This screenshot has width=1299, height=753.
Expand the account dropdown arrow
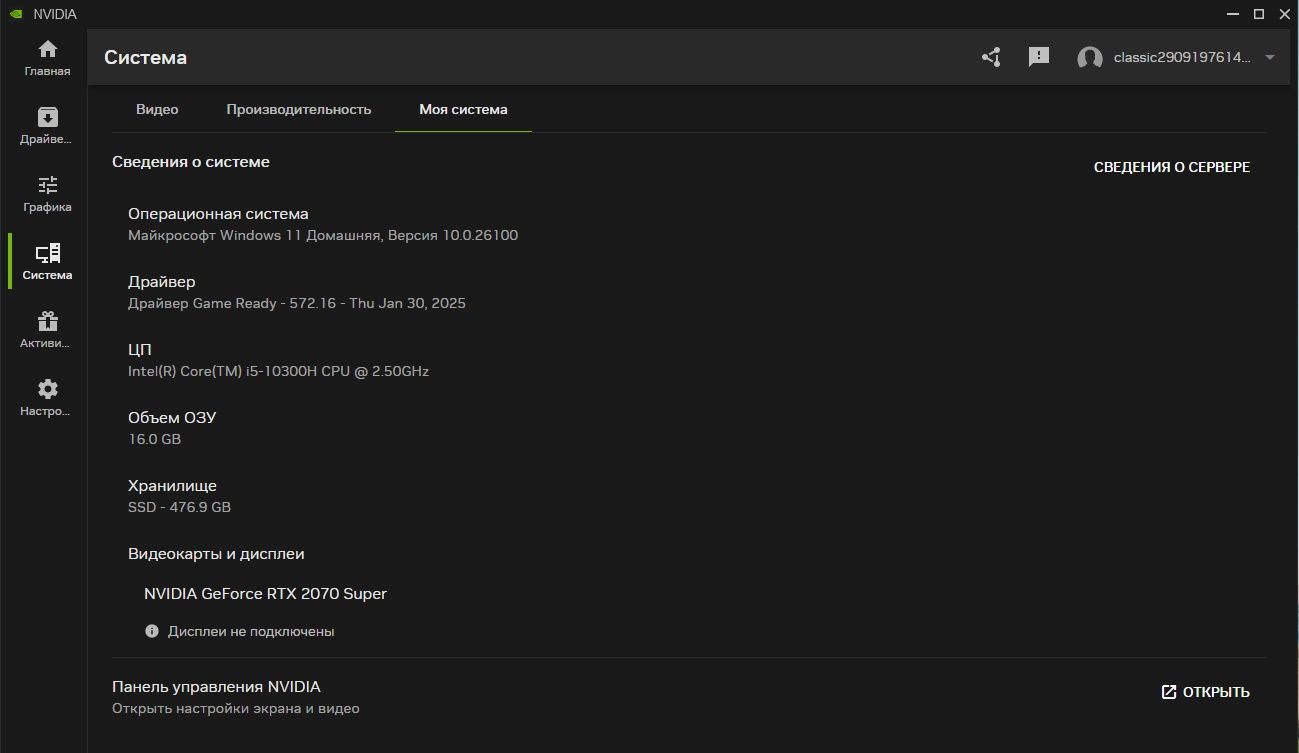click(1270, 57)
